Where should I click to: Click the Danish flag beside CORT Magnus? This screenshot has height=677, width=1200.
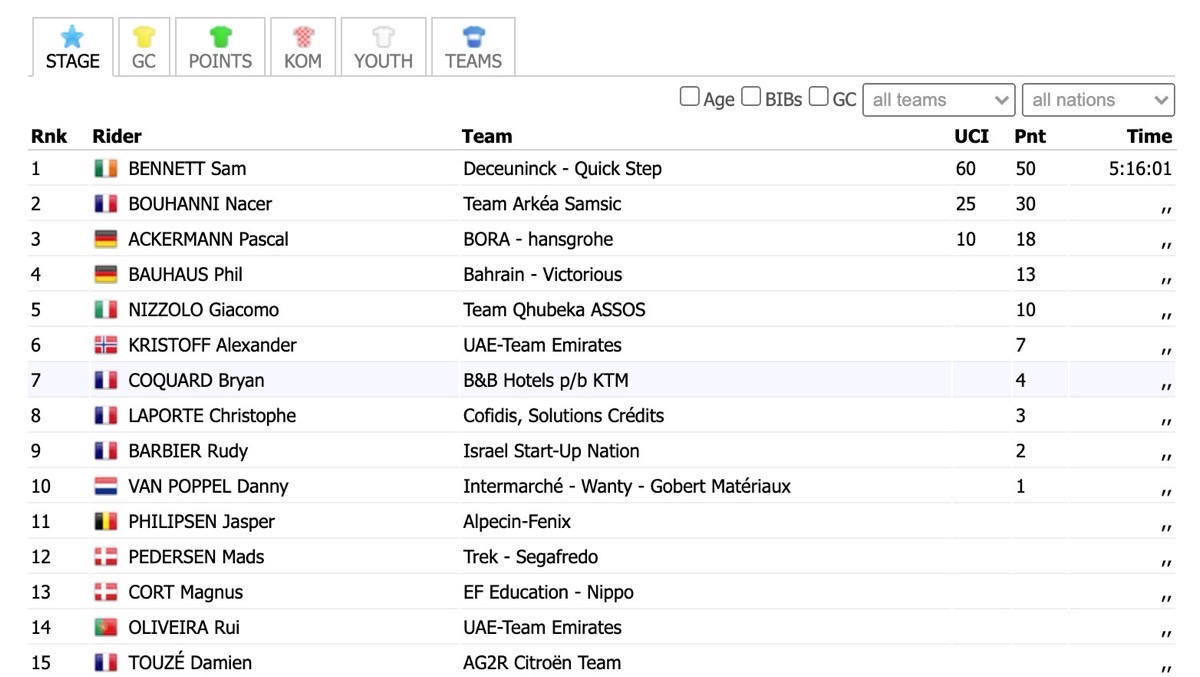click(x=106, y=592)
